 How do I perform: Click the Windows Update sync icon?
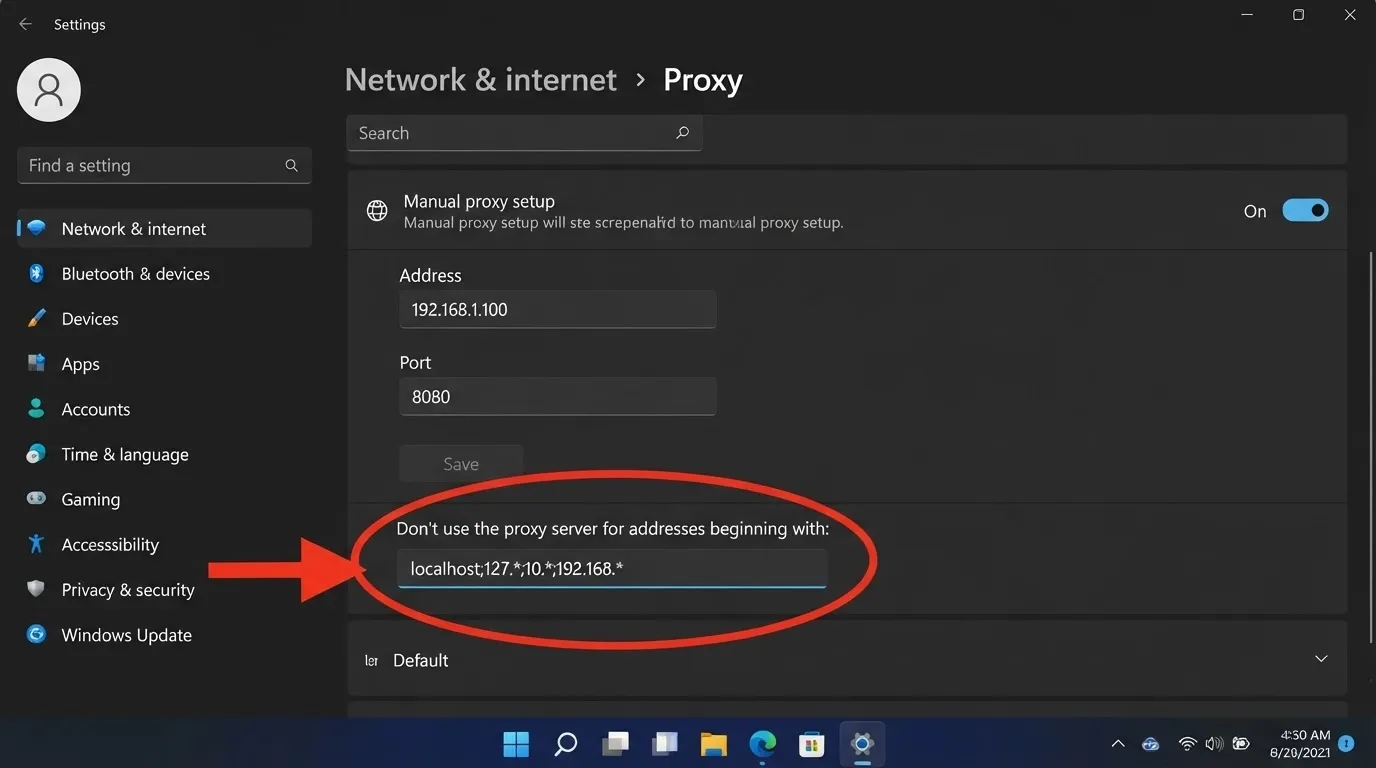[x=37, y=634]
